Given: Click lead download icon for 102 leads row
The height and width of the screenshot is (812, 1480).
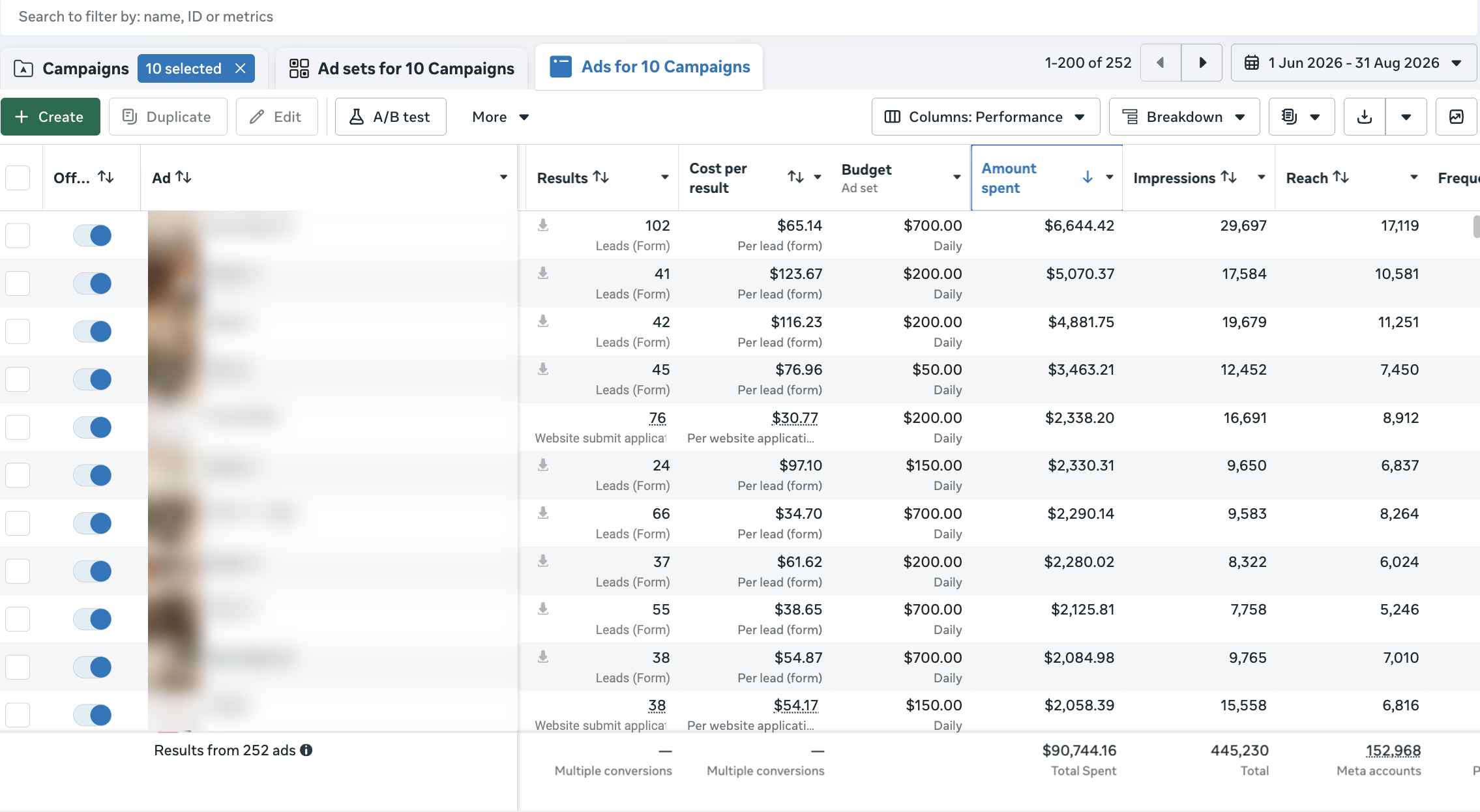Looking at the screenshot, I should [x=543, y=225].
